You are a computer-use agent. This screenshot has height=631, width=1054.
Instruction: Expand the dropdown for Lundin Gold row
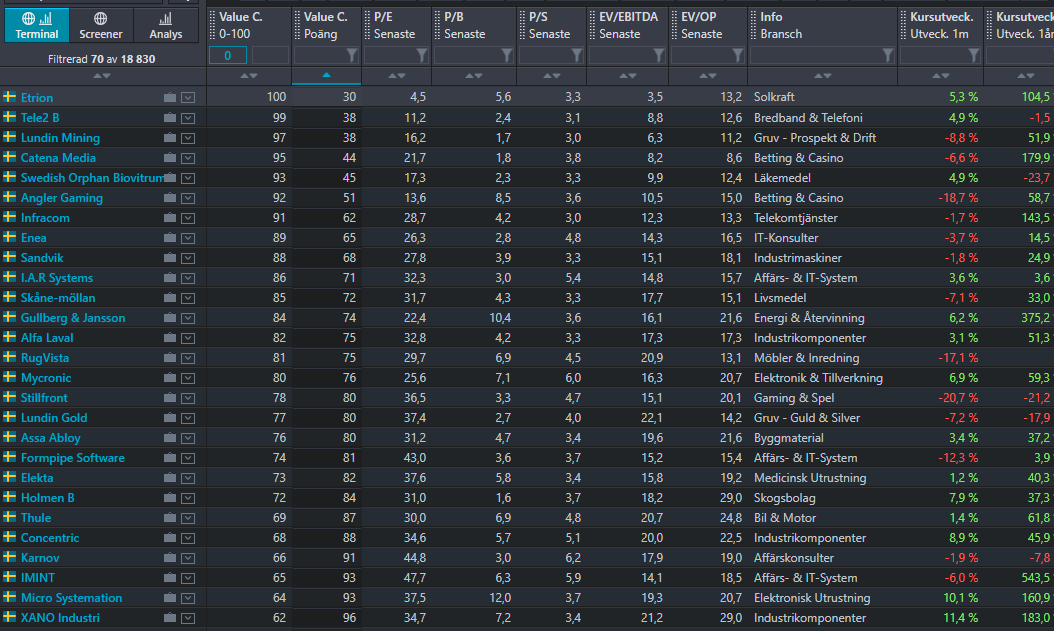pyautogui.click(x=188, y=418)
